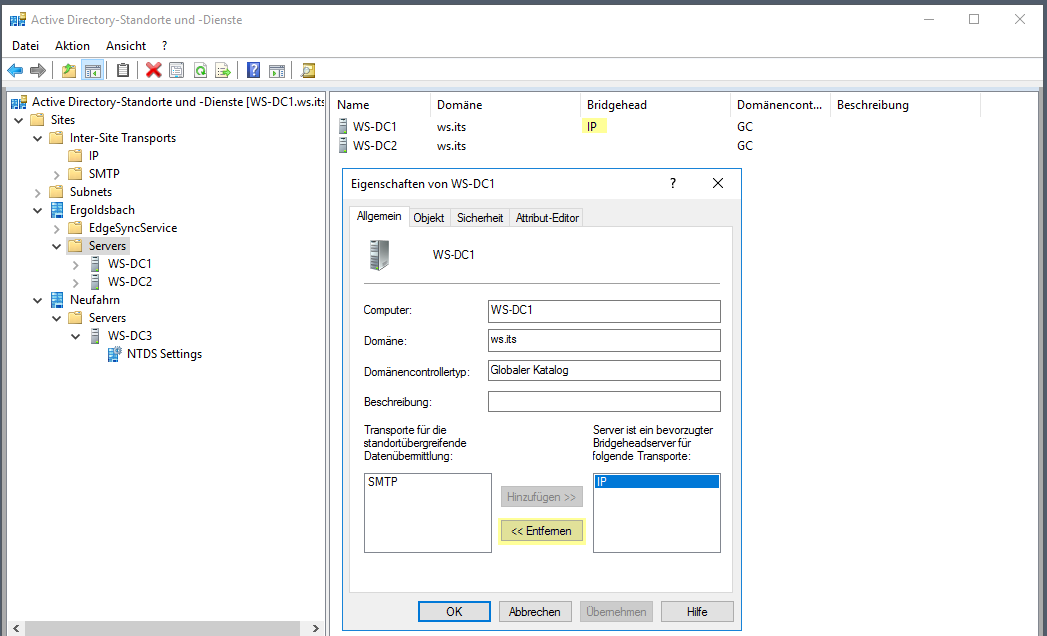This screenshot has height=636, width=1047.
Task: Click the EdgeSyncService folder icon
Action: point(75,228)
